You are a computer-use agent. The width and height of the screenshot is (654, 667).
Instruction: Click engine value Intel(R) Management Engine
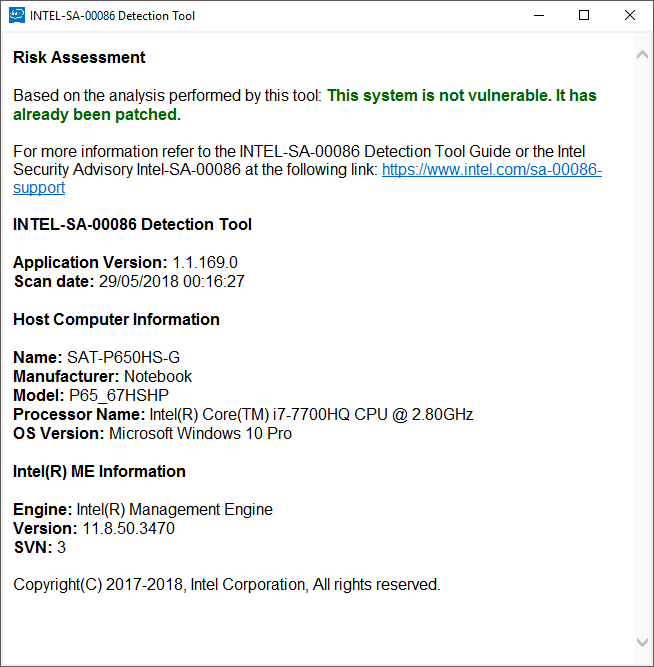[x=174, y=510]
